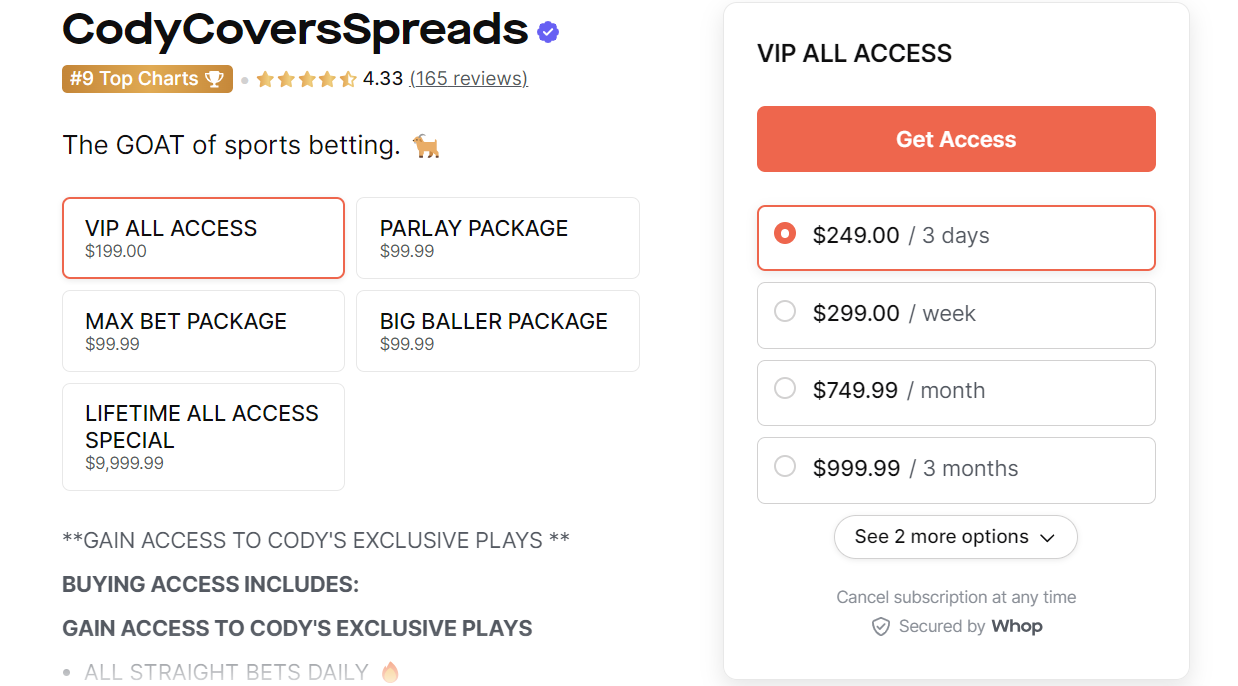
Task: Select the LIFETIME ALL ACCESS SPECIAL card
Action: pos(203,437)
